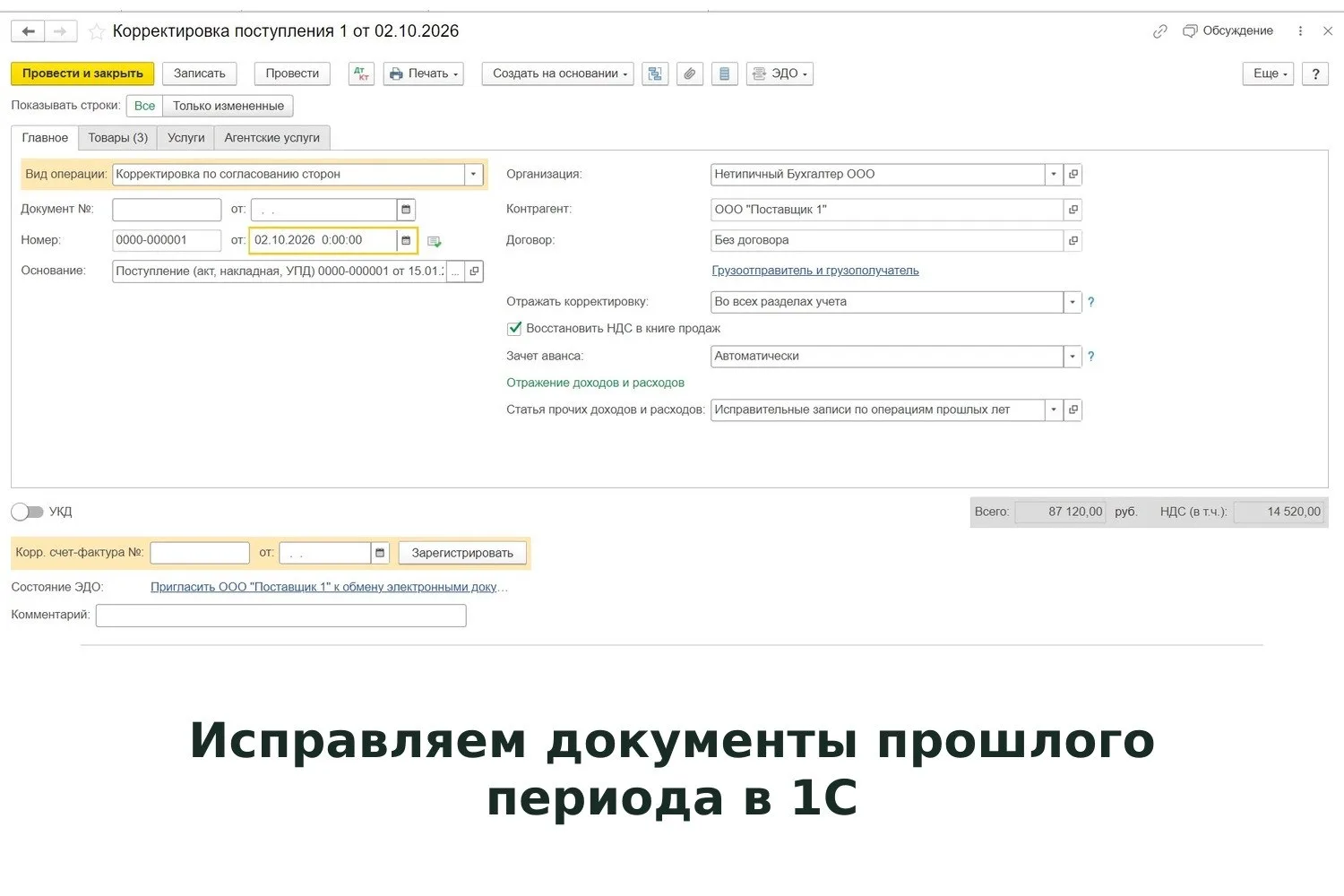Click the Провести и закрыть button

(82, 73)
